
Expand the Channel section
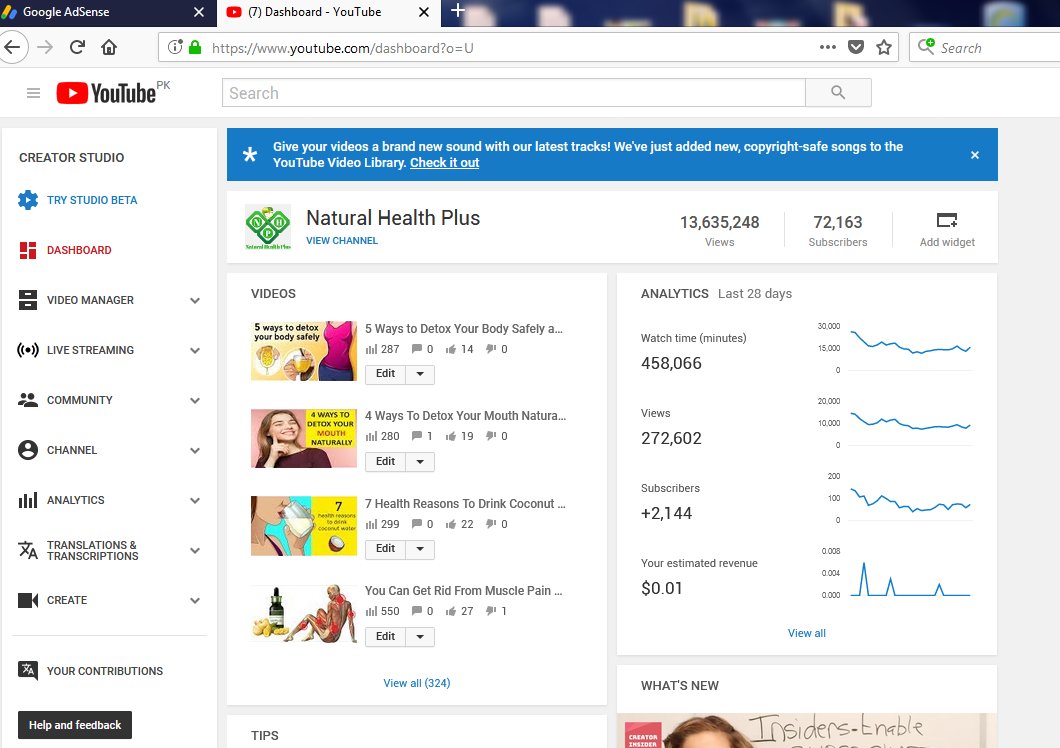coord(195,450)
